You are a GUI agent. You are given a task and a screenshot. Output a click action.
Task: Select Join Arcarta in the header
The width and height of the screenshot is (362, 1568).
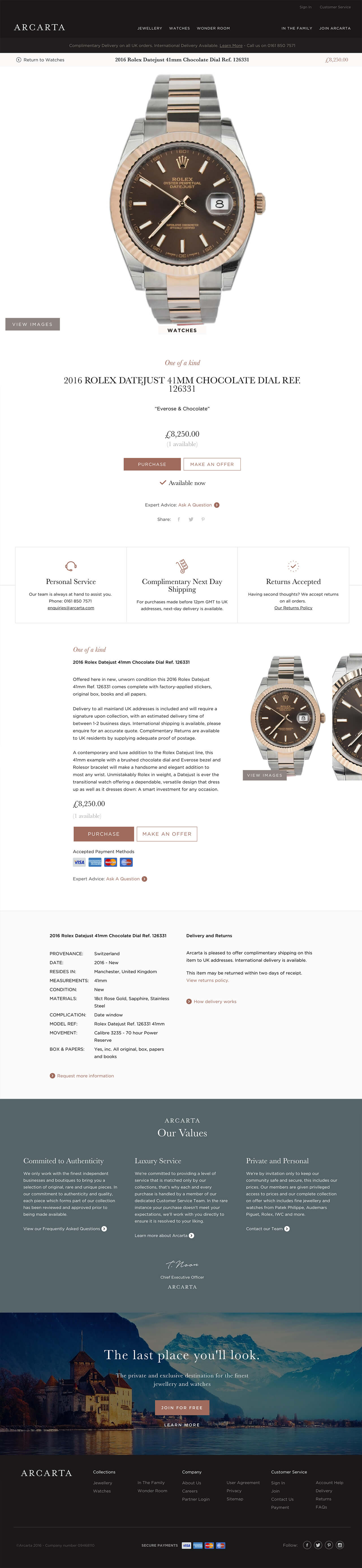click(x=335, y=28)
